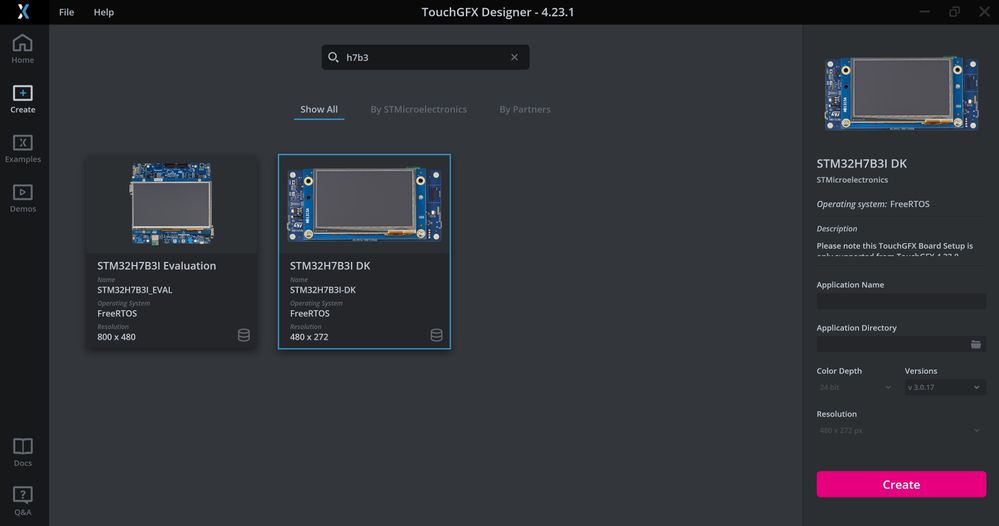Browse for Application Directory folder icon
Viewport: 999px width, 526px height.
975,345
